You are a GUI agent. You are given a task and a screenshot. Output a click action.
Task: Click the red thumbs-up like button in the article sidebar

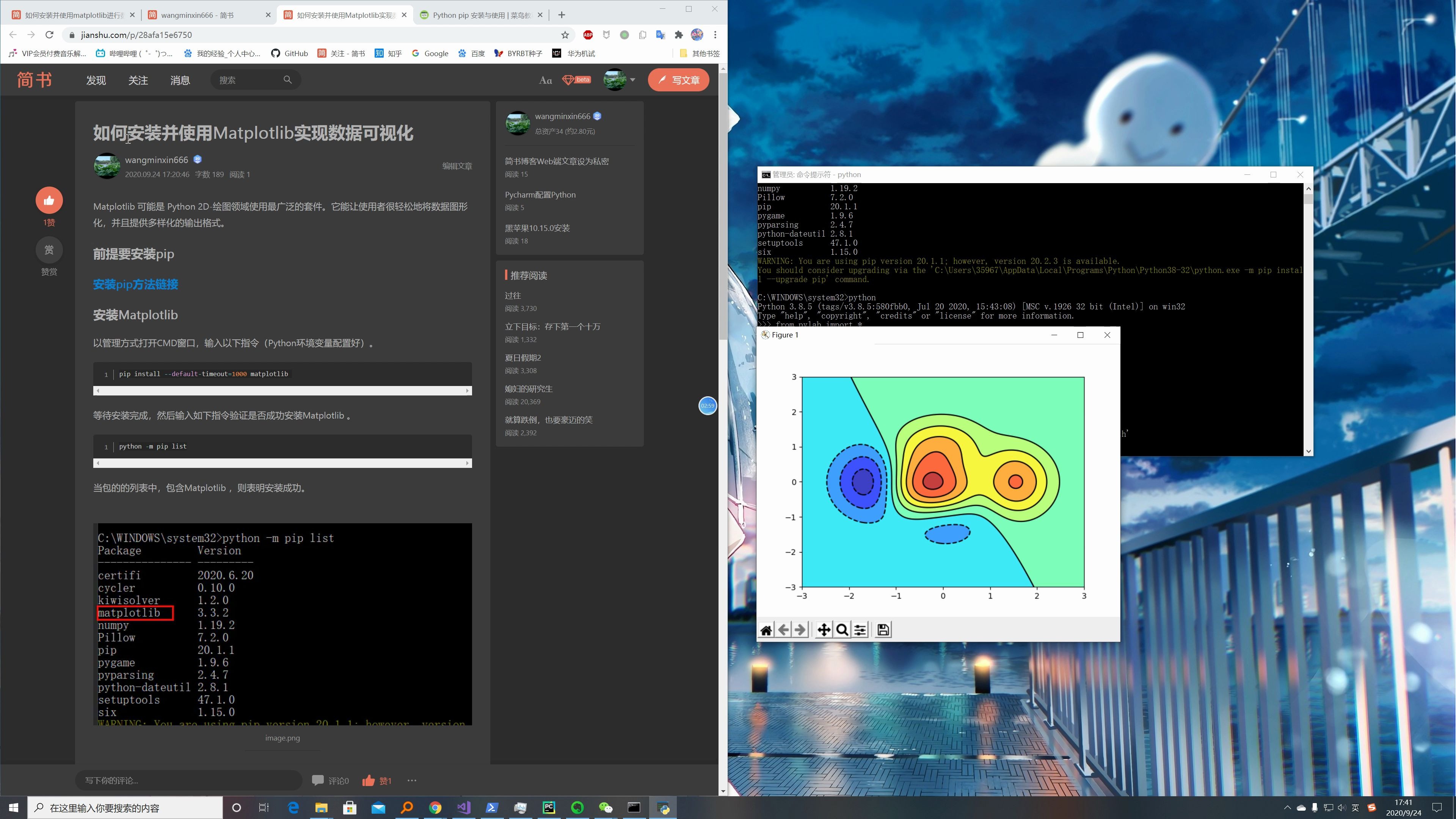(49, 200)
